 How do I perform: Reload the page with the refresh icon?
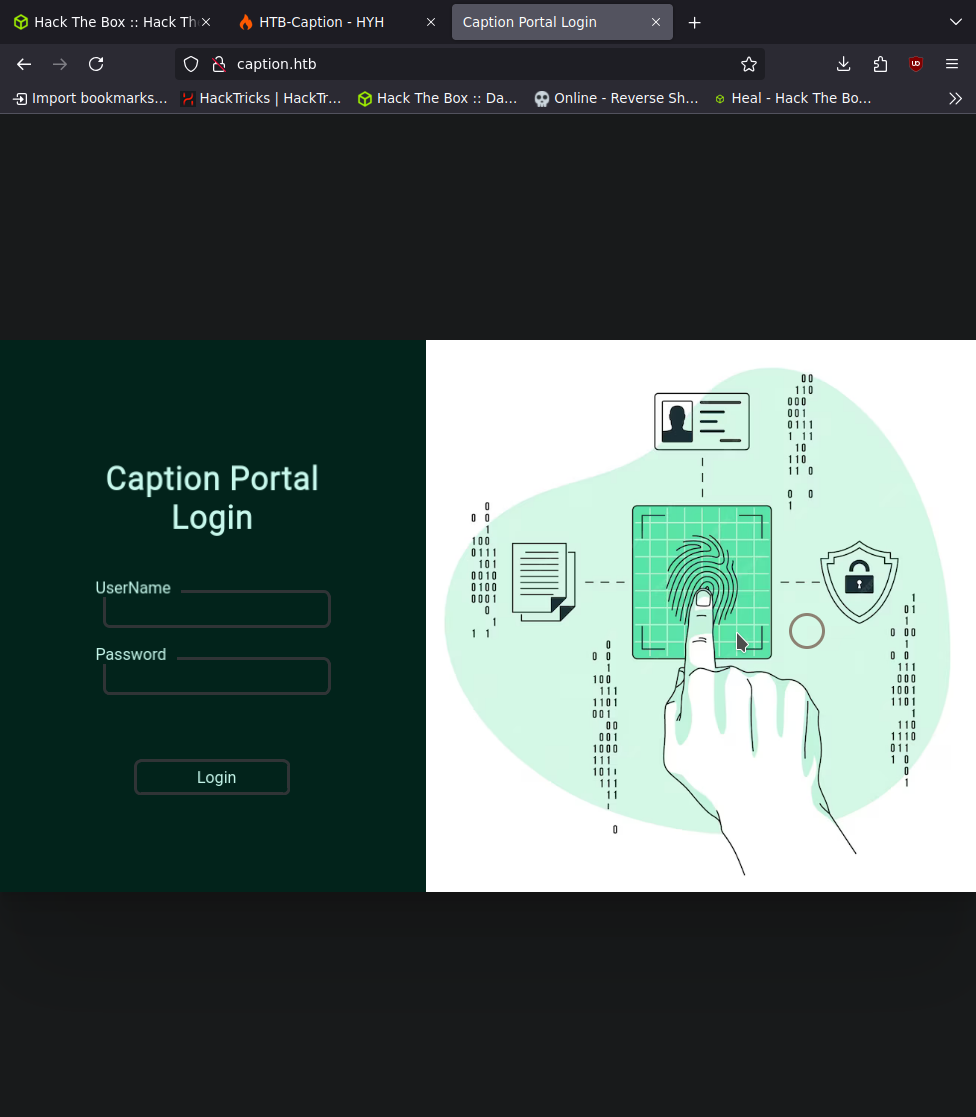click(96, 64)
